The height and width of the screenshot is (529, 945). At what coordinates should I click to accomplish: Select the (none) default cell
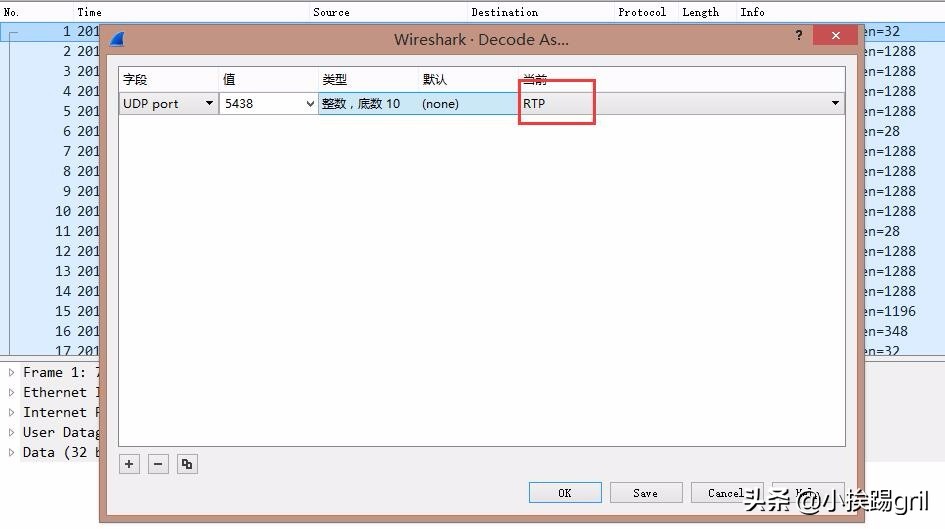coord(468,104)
